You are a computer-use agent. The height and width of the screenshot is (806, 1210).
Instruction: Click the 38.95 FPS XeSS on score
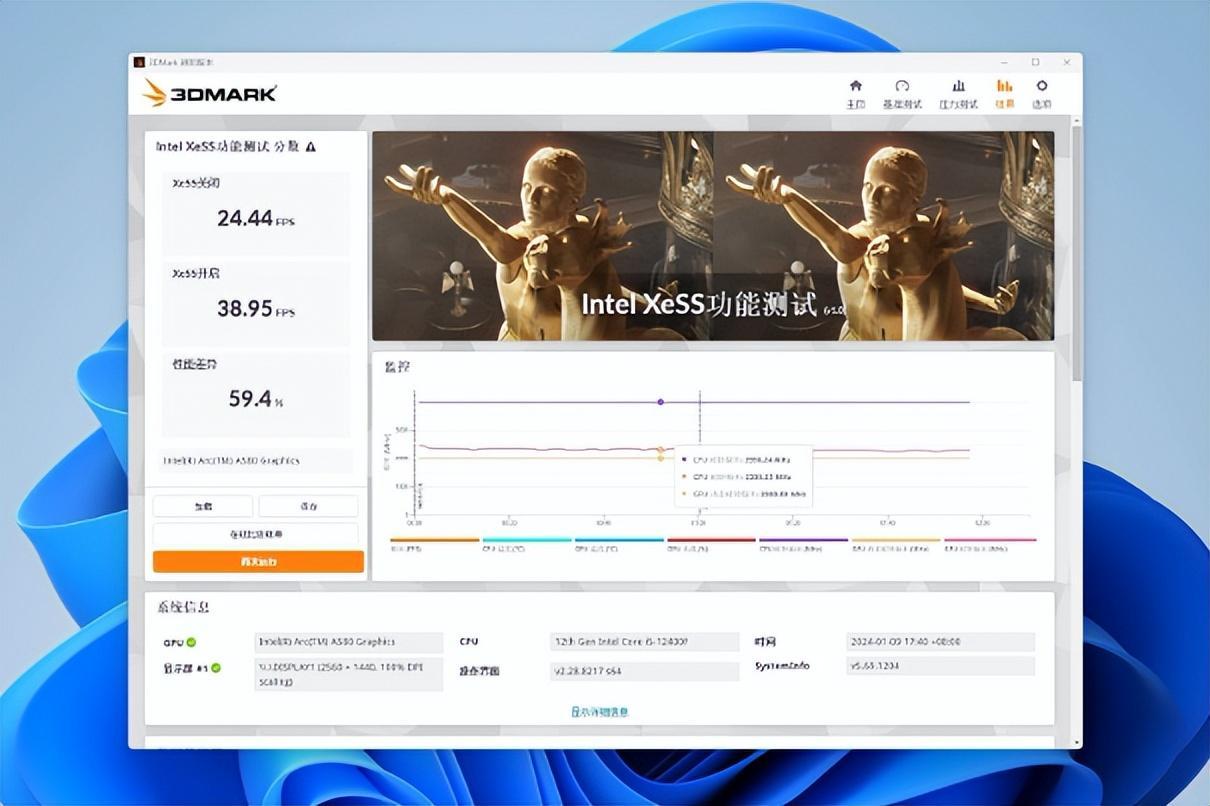tap(256, 308)
